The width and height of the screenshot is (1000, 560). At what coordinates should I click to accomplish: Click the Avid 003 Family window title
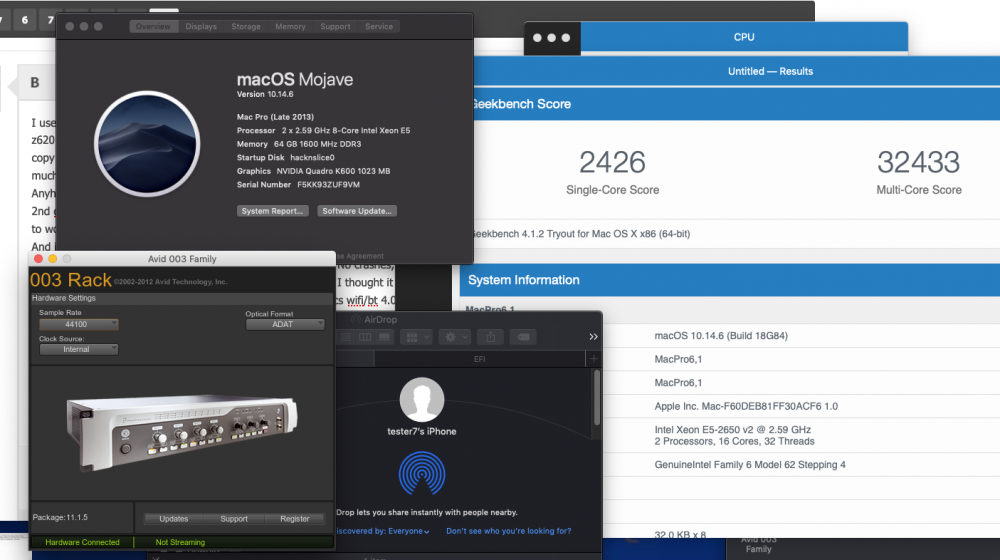tap(182, 259)
